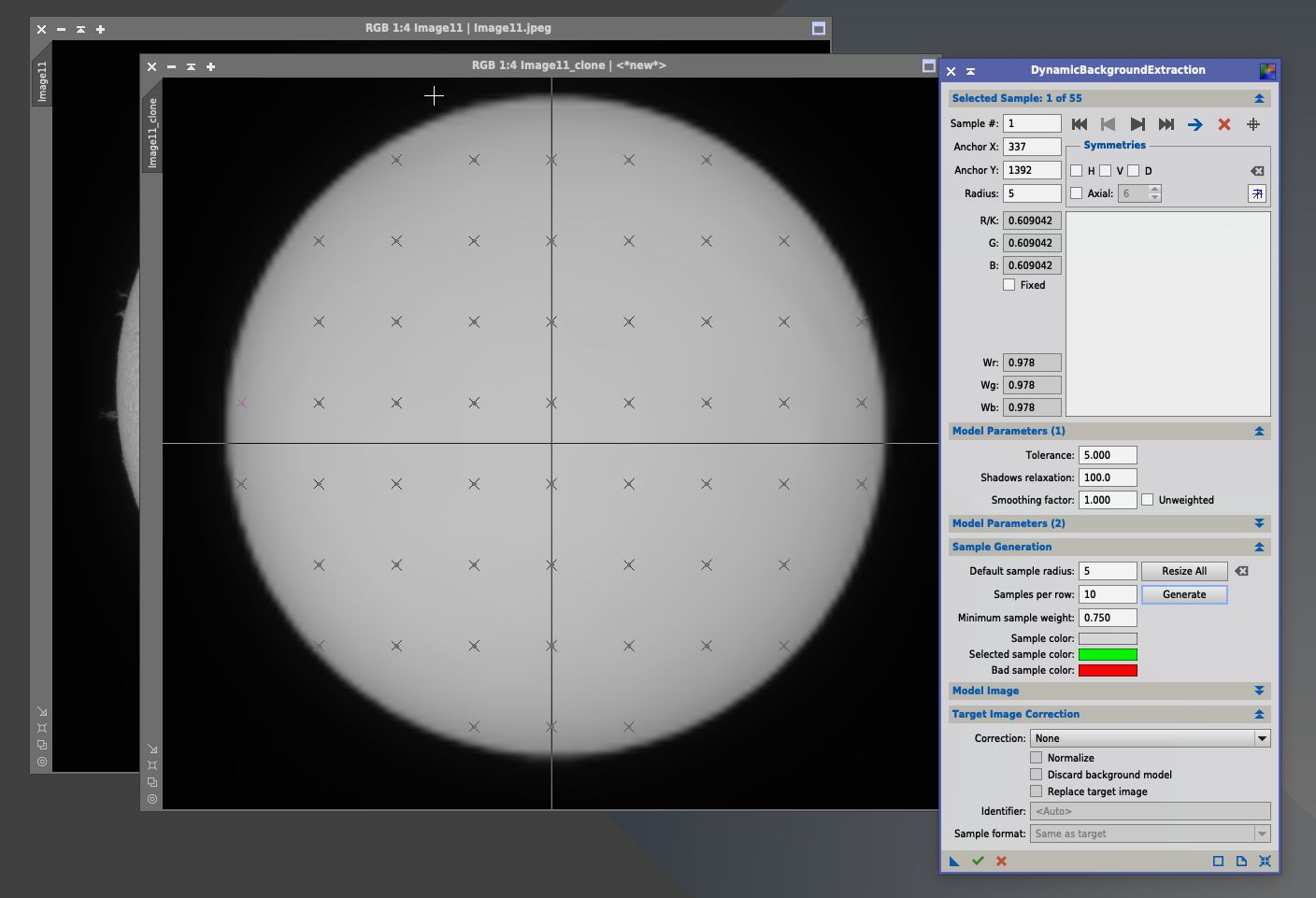Go to the first sample
This screenshot has width=1316, height=898.
pos(1080,123)
